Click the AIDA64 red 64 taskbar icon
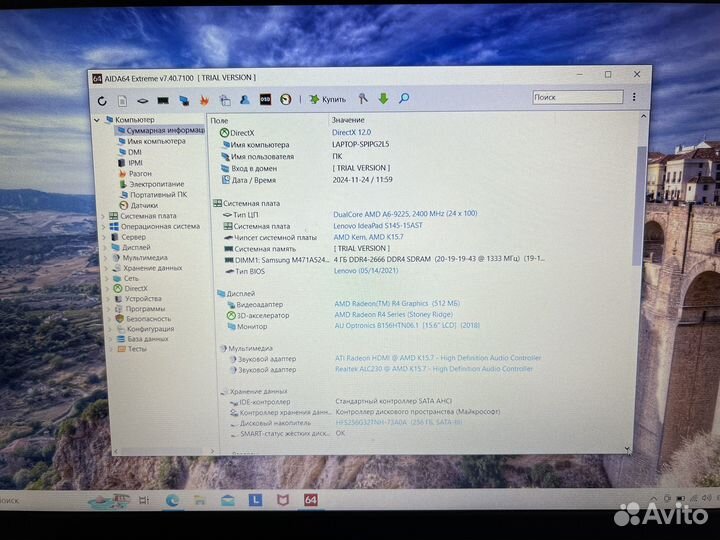 (x=311, y=500)
